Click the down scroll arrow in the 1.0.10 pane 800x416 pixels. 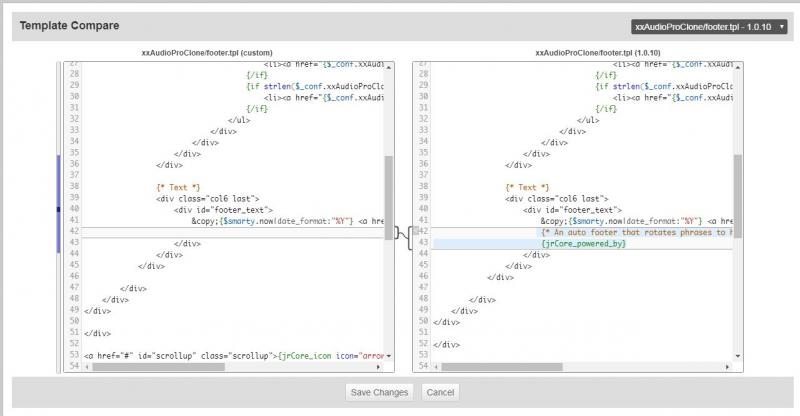(738, 356)
